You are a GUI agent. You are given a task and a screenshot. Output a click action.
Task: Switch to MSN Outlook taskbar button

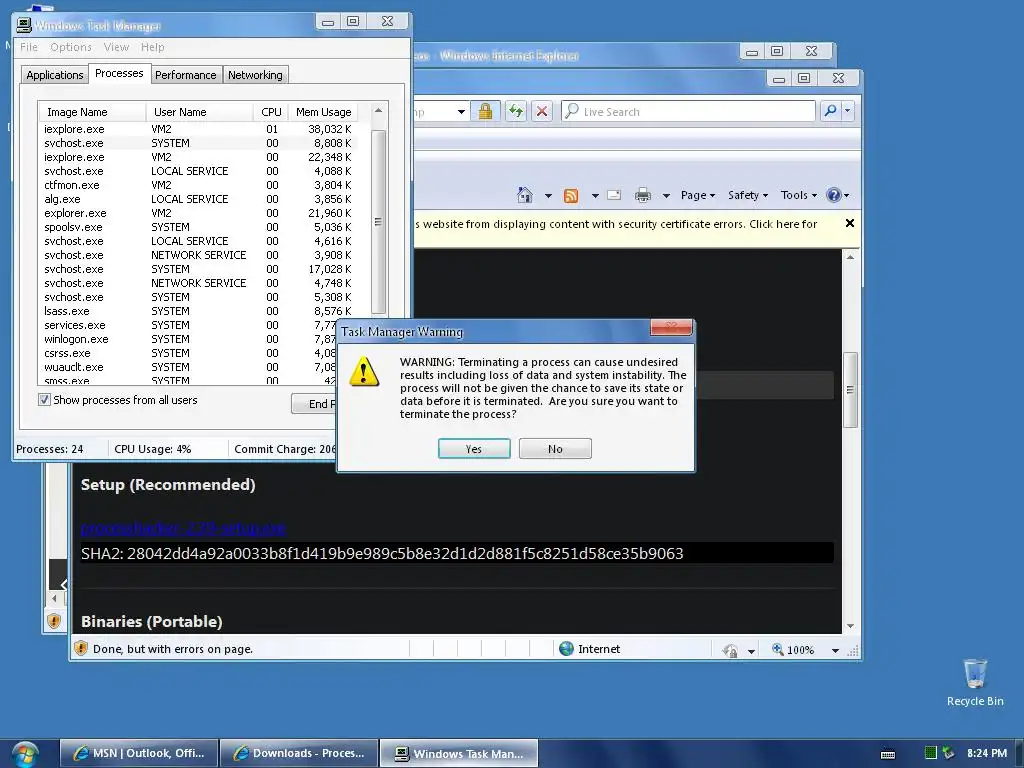(x=139, y=754)
